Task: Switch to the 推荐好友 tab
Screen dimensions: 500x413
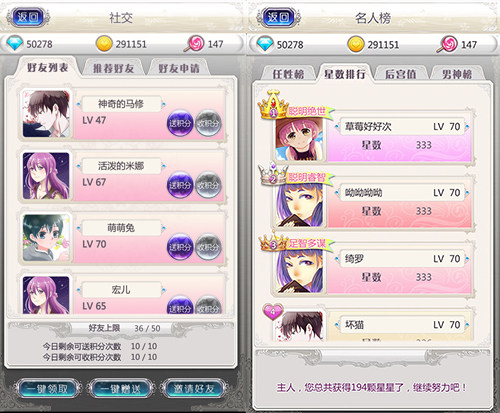Action: [x=113, y=68]
